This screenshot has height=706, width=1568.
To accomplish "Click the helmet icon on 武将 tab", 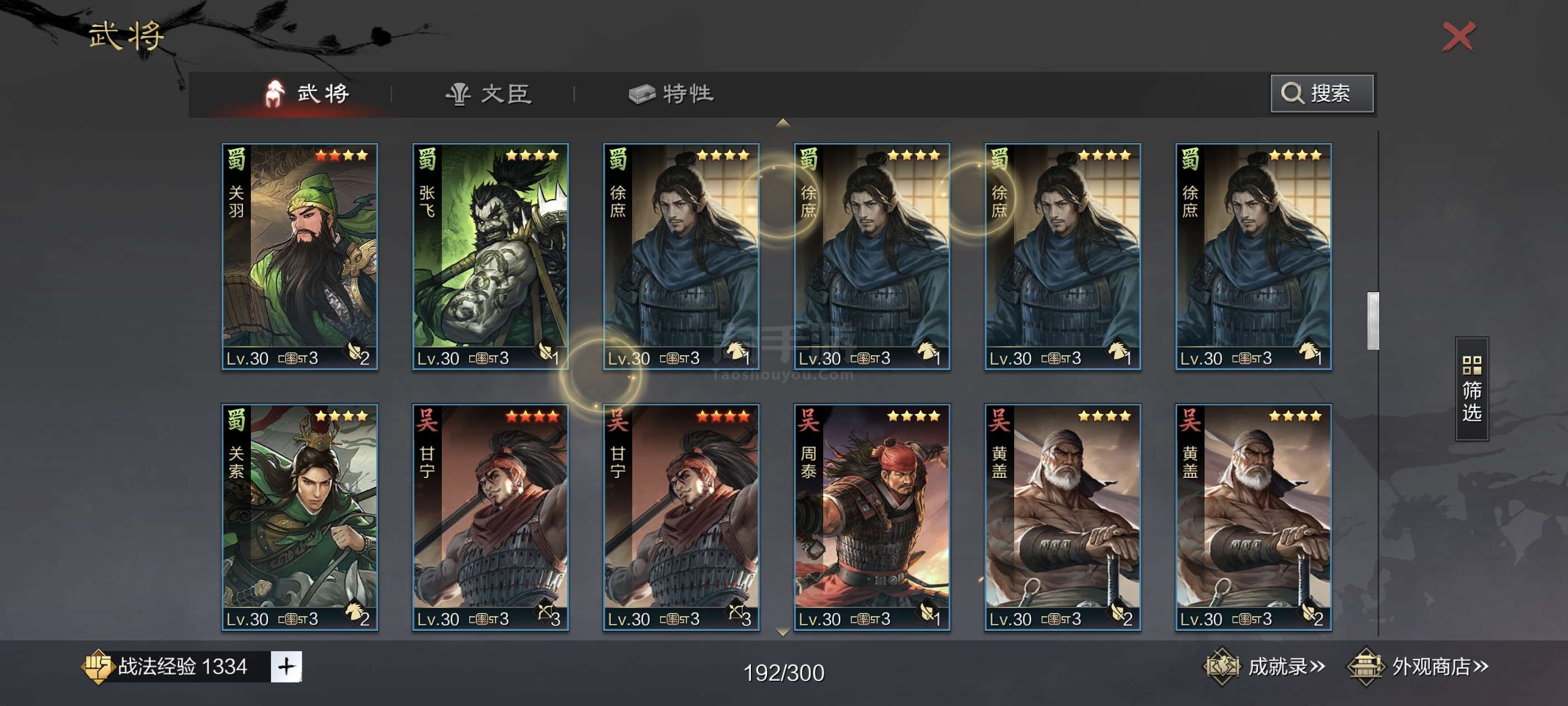I will (x=274, y=94).
